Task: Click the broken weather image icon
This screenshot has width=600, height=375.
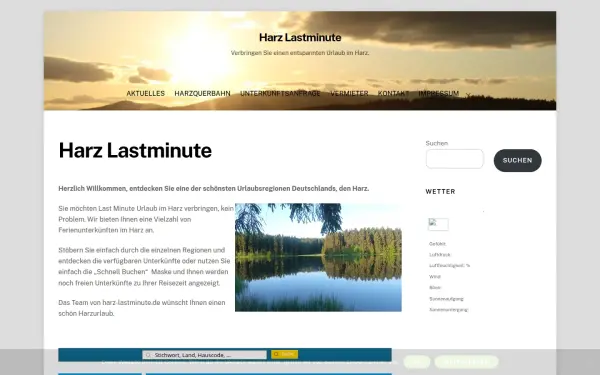Action: (x=438, y=224)
